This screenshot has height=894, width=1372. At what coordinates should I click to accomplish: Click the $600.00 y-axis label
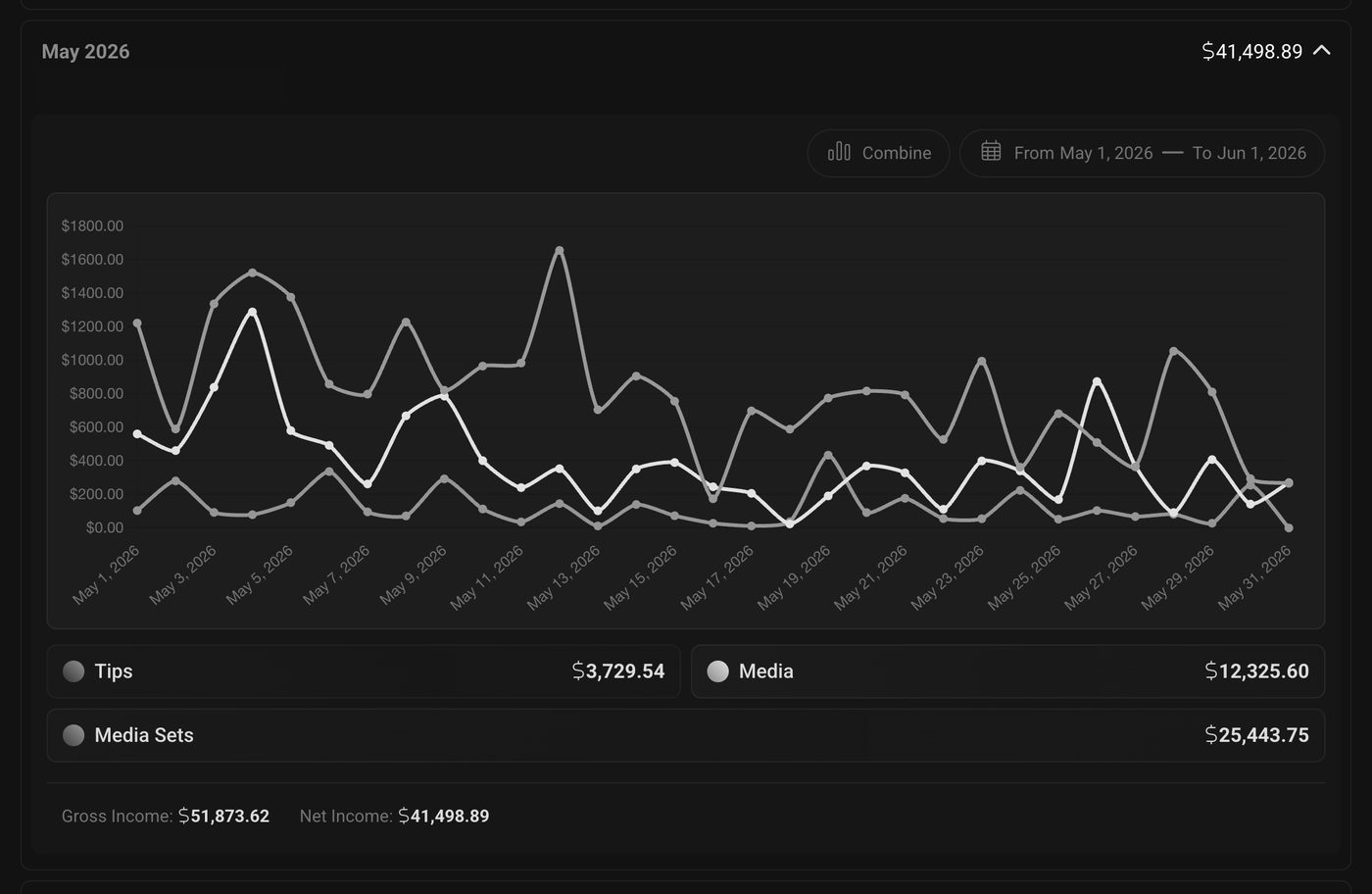point(96,427)
